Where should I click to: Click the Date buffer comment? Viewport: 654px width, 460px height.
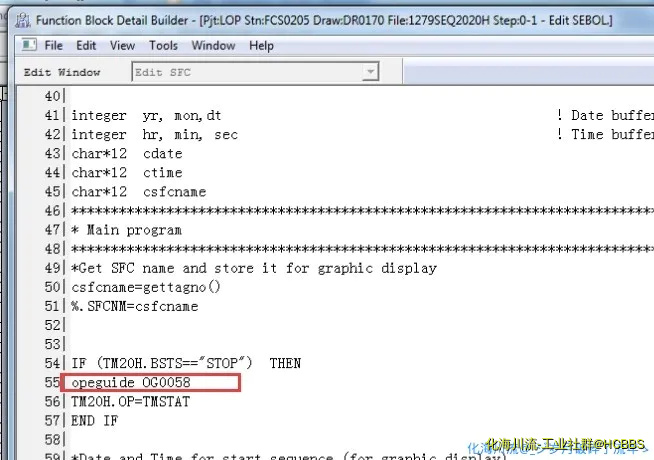[x=605, y=116]
